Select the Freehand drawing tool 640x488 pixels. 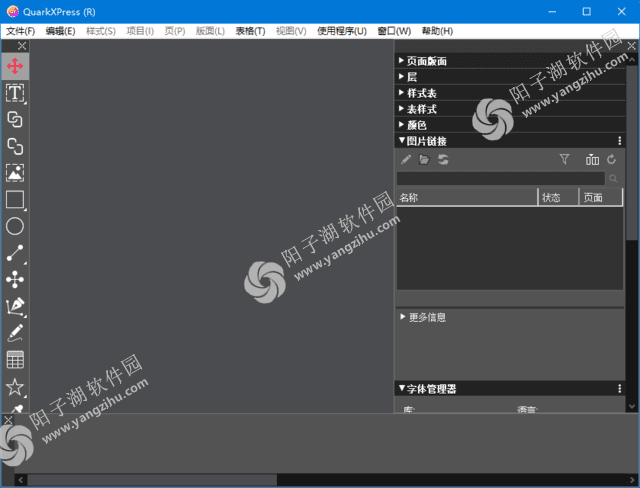(x=15, y=333)
